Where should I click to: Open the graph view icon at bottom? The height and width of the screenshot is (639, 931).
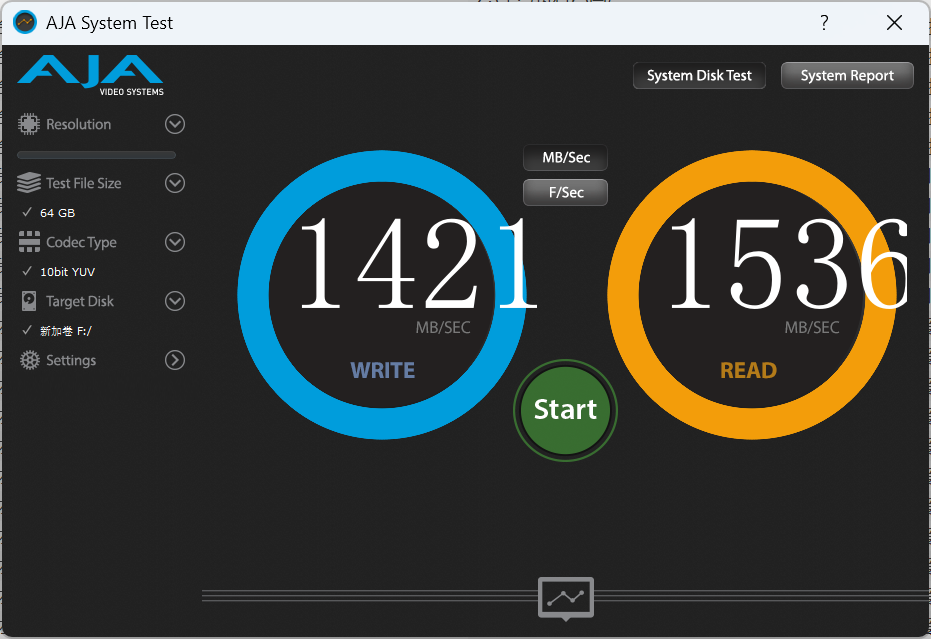click(566, 598)
